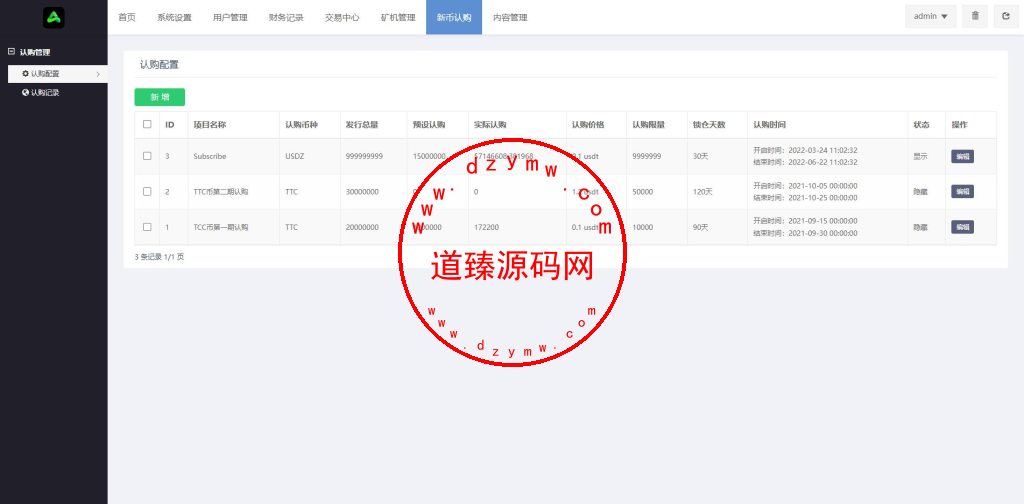This screenshot has height=504, width=1024.
Task: Click 编辑 for the Subscribe row
Action: coord(962,156)
